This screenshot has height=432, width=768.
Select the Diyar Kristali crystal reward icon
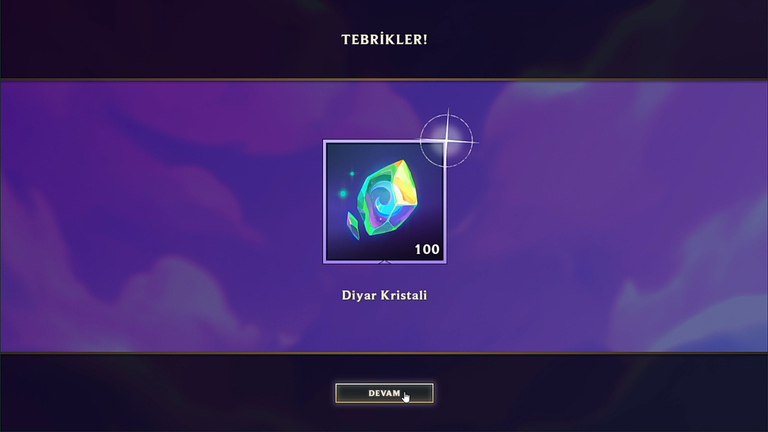384,202
